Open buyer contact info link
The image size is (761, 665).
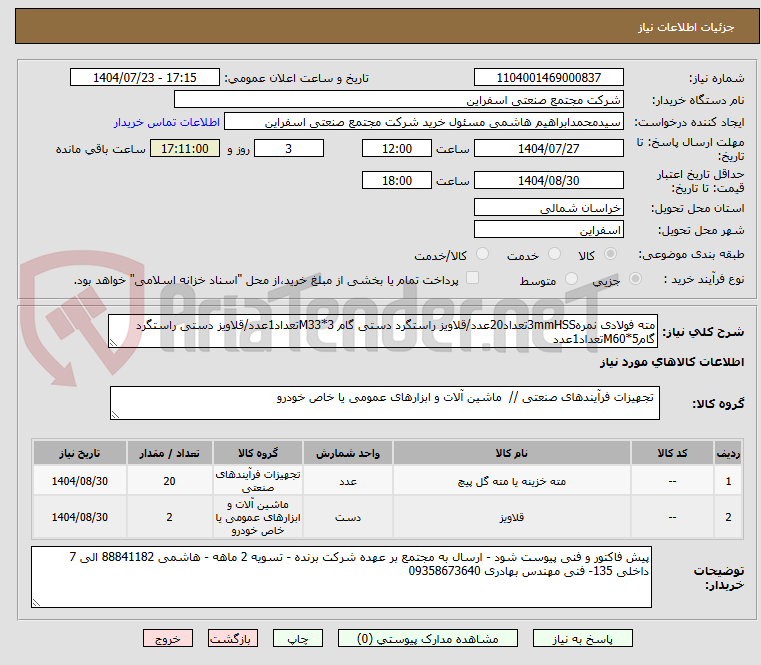click(x=167, y=122)
